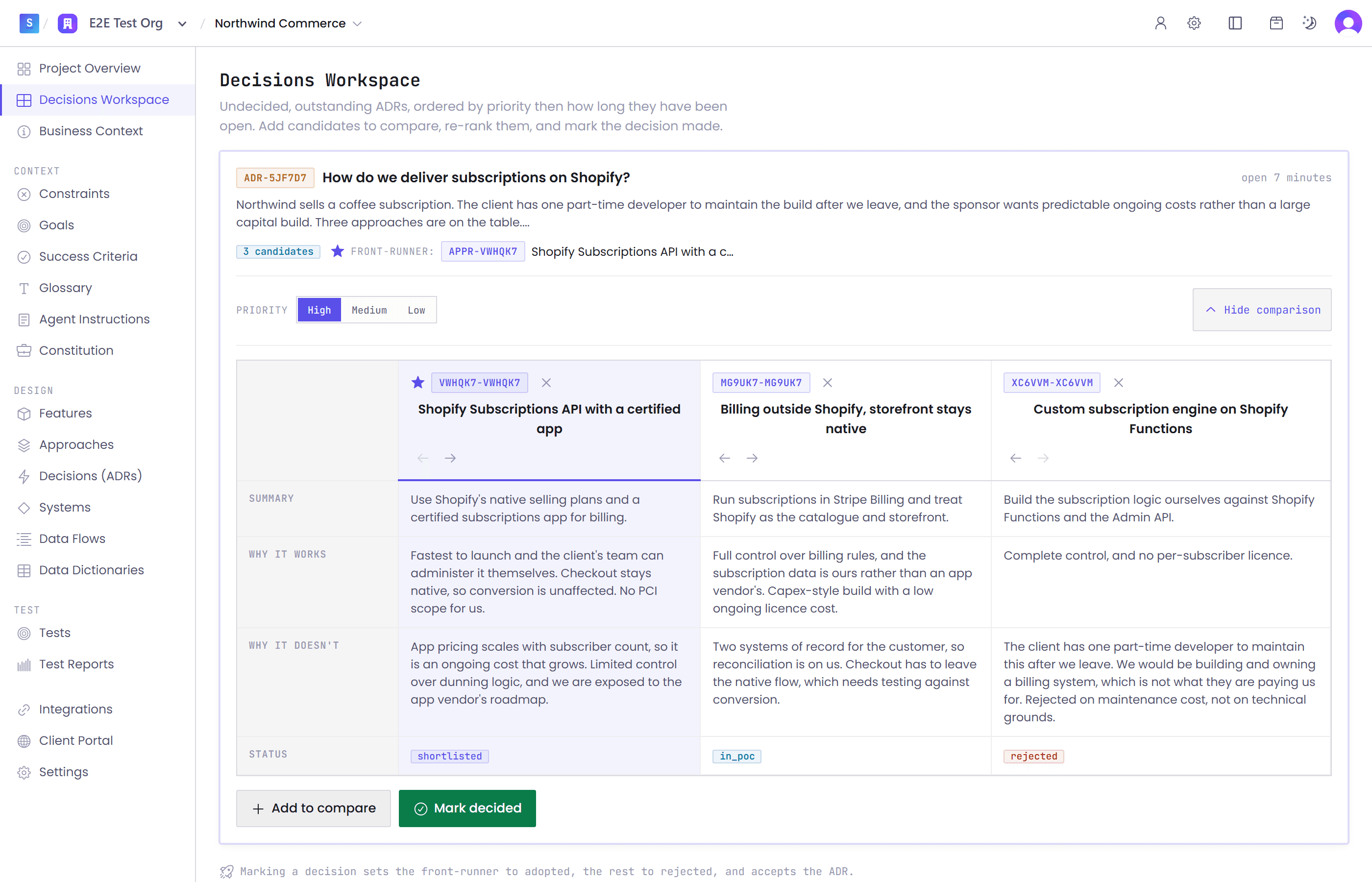Click the Decisions (ADRs) lightning icon

point(24,476)
